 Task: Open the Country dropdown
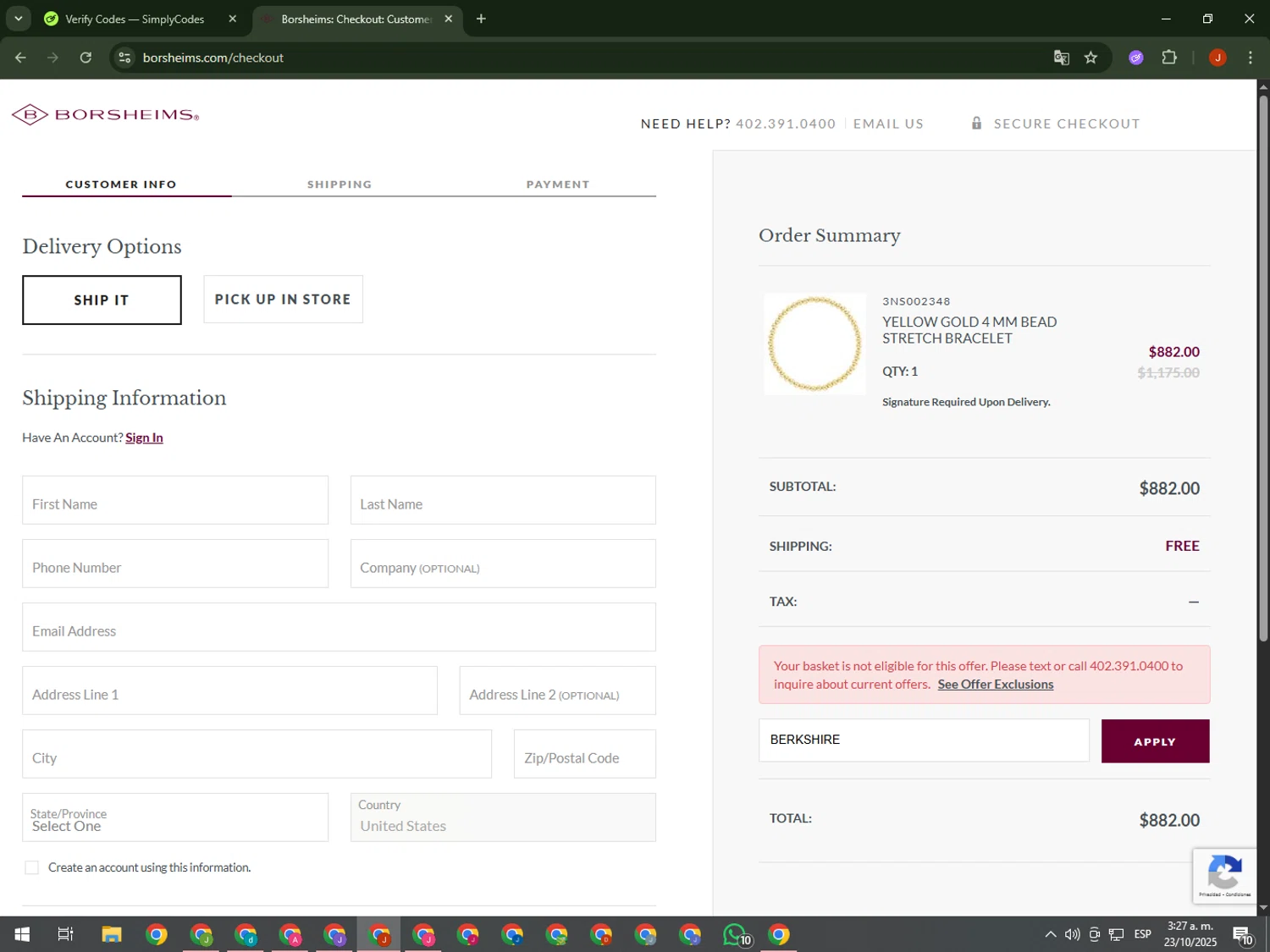503,817
